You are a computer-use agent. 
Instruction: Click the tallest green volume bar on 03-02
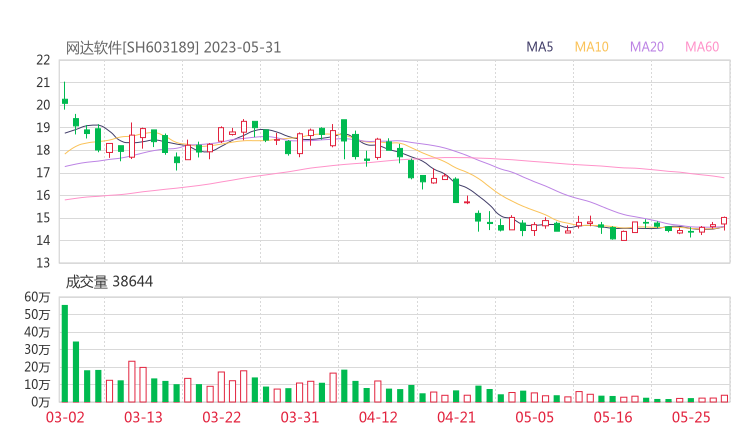pos(65,354)
